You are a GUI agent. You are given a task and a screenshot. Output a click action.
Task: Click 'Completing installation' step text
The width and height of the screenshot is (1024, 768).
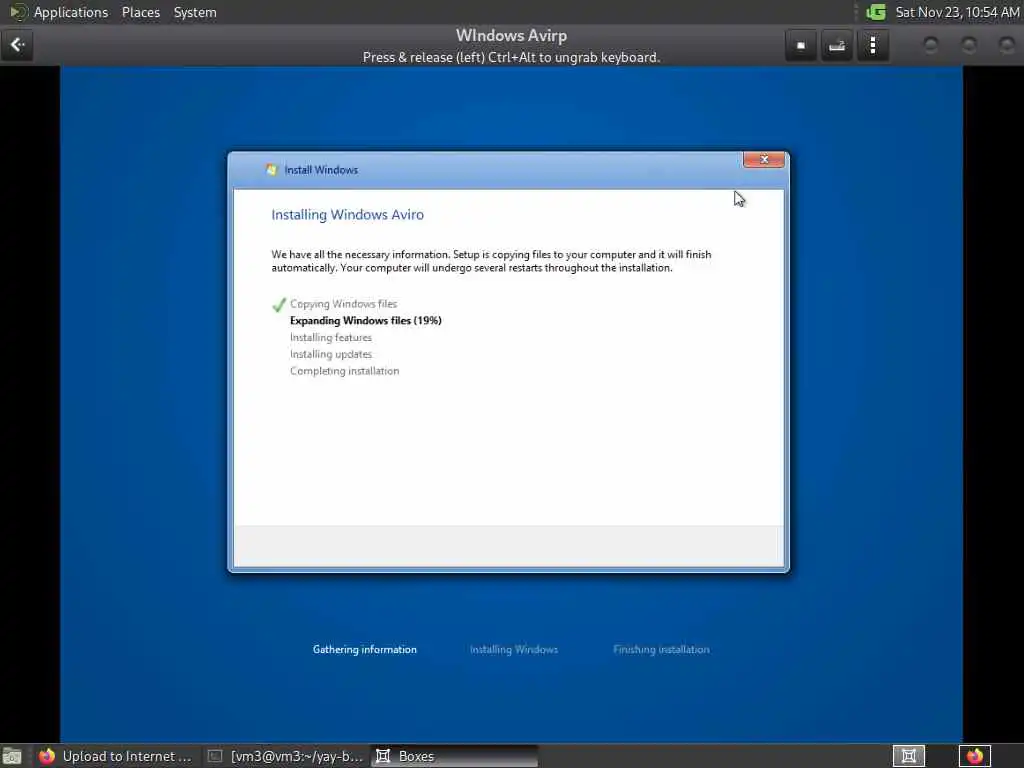[x=345, y=371]
